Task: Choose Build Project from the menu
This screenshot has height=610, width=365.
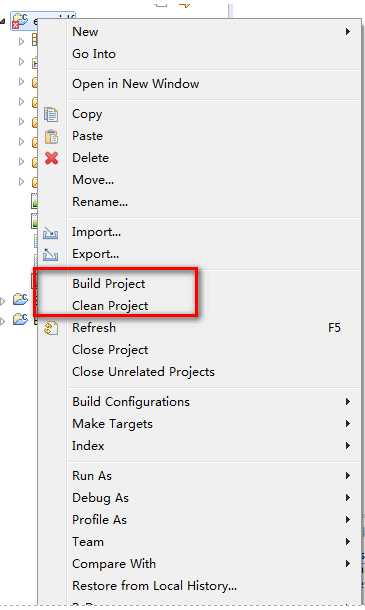Action: click(x=109, y=284)
